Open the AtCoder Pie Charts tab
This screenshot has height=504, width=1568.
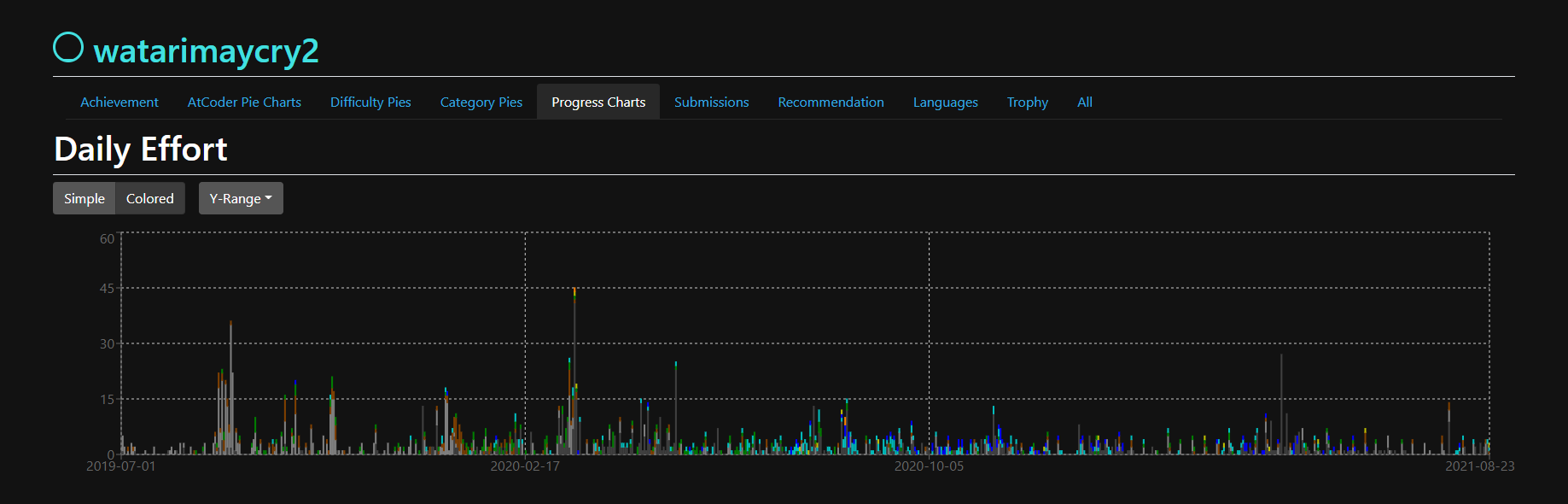point(244,102)
